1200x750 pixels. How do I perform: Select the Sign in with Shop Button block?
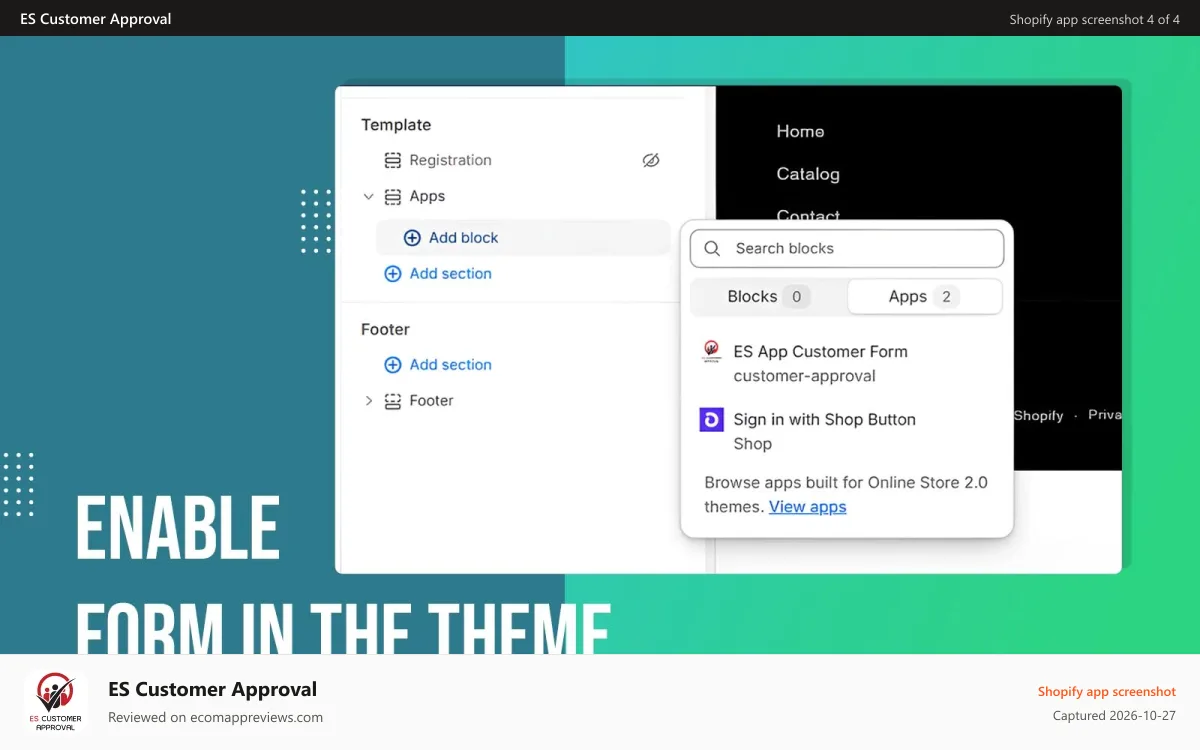coord(847,431)
